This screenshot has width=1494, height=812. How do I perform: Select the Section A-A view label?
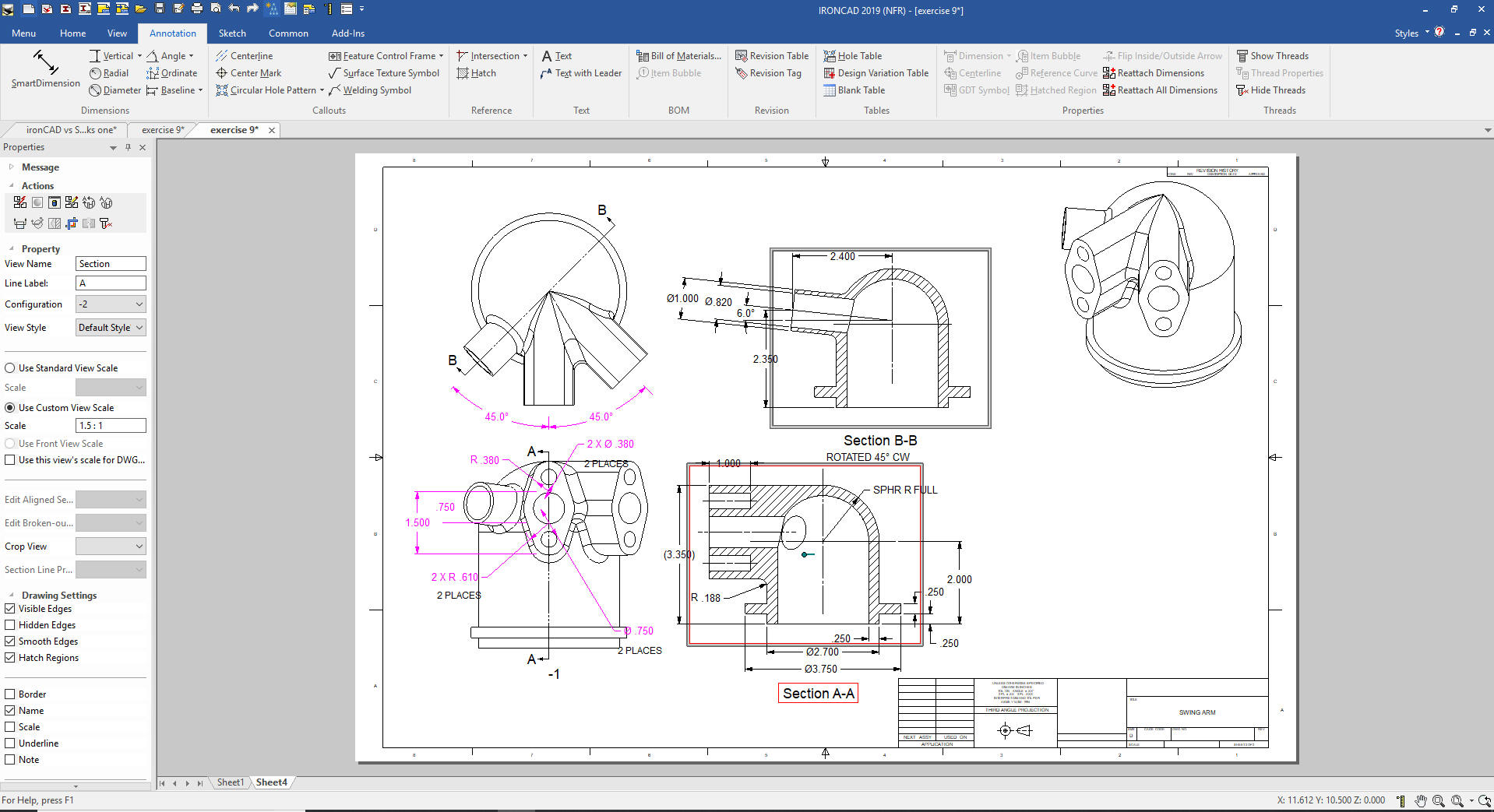tap(818, 694)
